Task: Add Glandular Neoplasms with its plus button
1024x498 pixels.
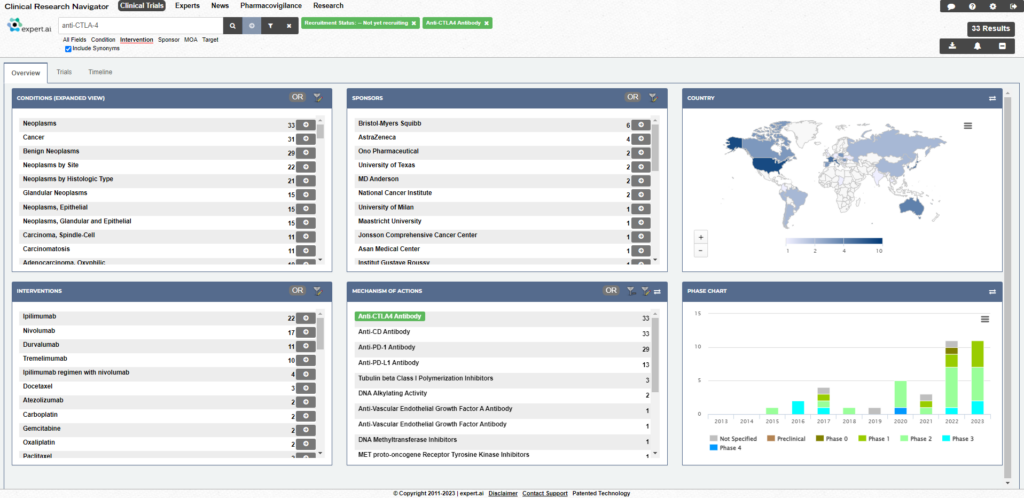Action: (306, 195)
